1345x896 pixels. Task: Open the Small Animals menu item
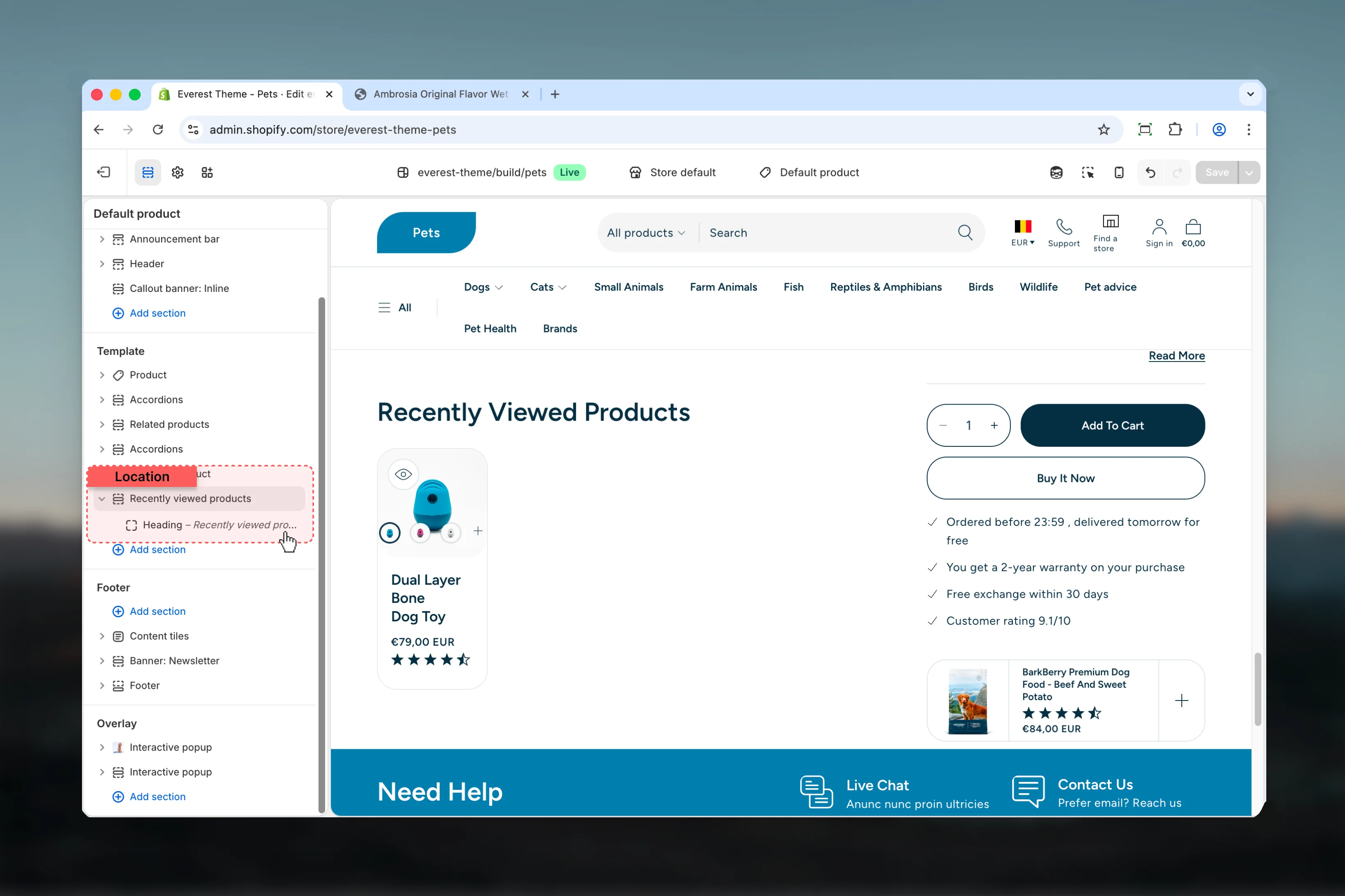[x=628, y=287]
